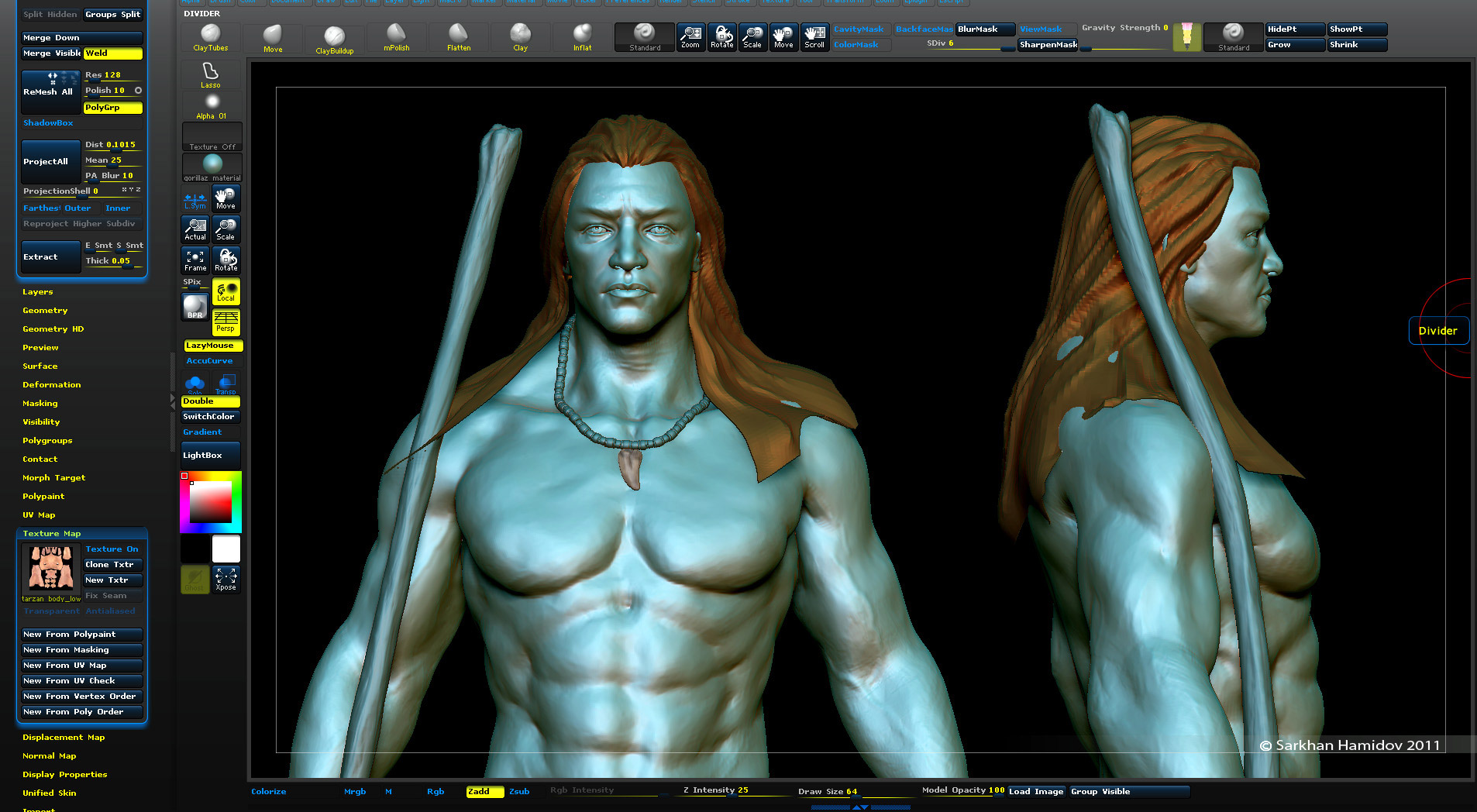Collapse the Texture Map subpalette
The image size is (1477, 812).
point(51,534)
